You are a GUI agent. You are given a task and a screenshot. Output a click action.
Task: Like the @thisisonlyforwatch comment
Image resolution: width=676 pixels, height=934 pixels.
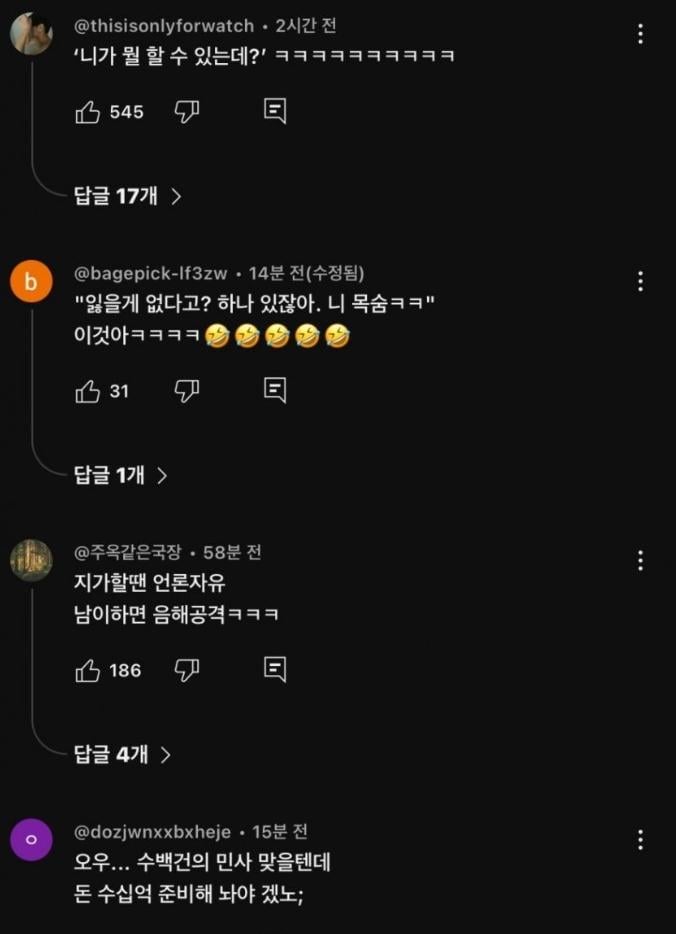[x=88, y=112]
